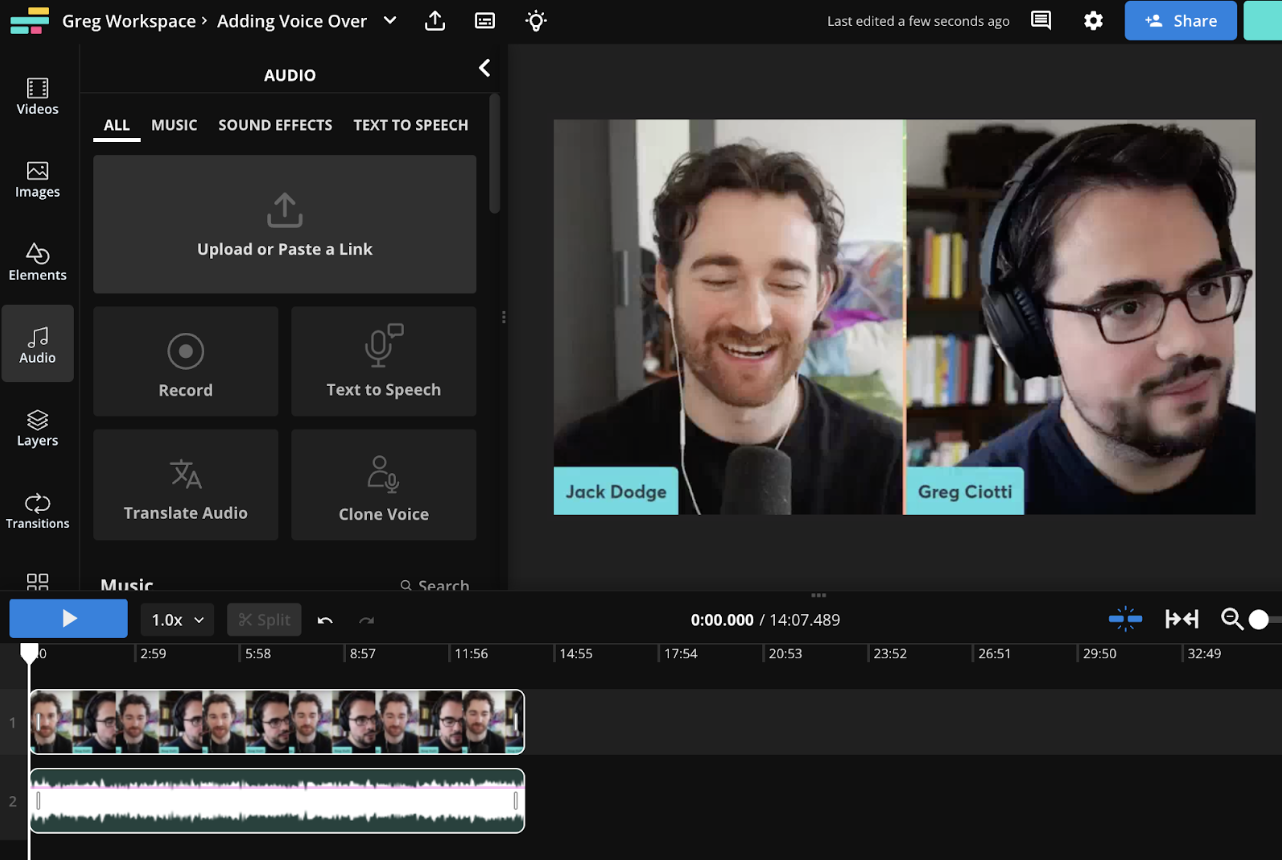Click the Split button
The height and width of the screenshot is (860, 1282).
[265, 620]
